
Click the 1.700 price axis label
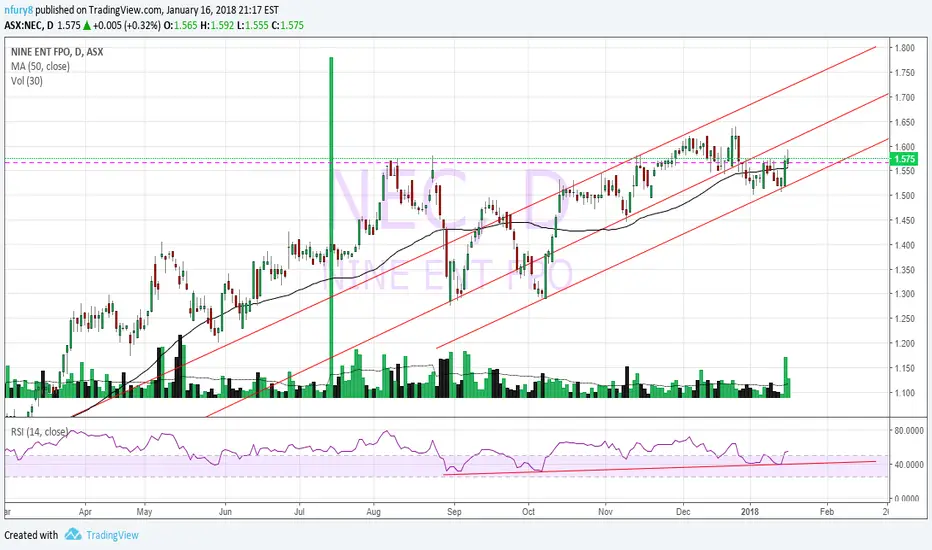click(904, 98)
